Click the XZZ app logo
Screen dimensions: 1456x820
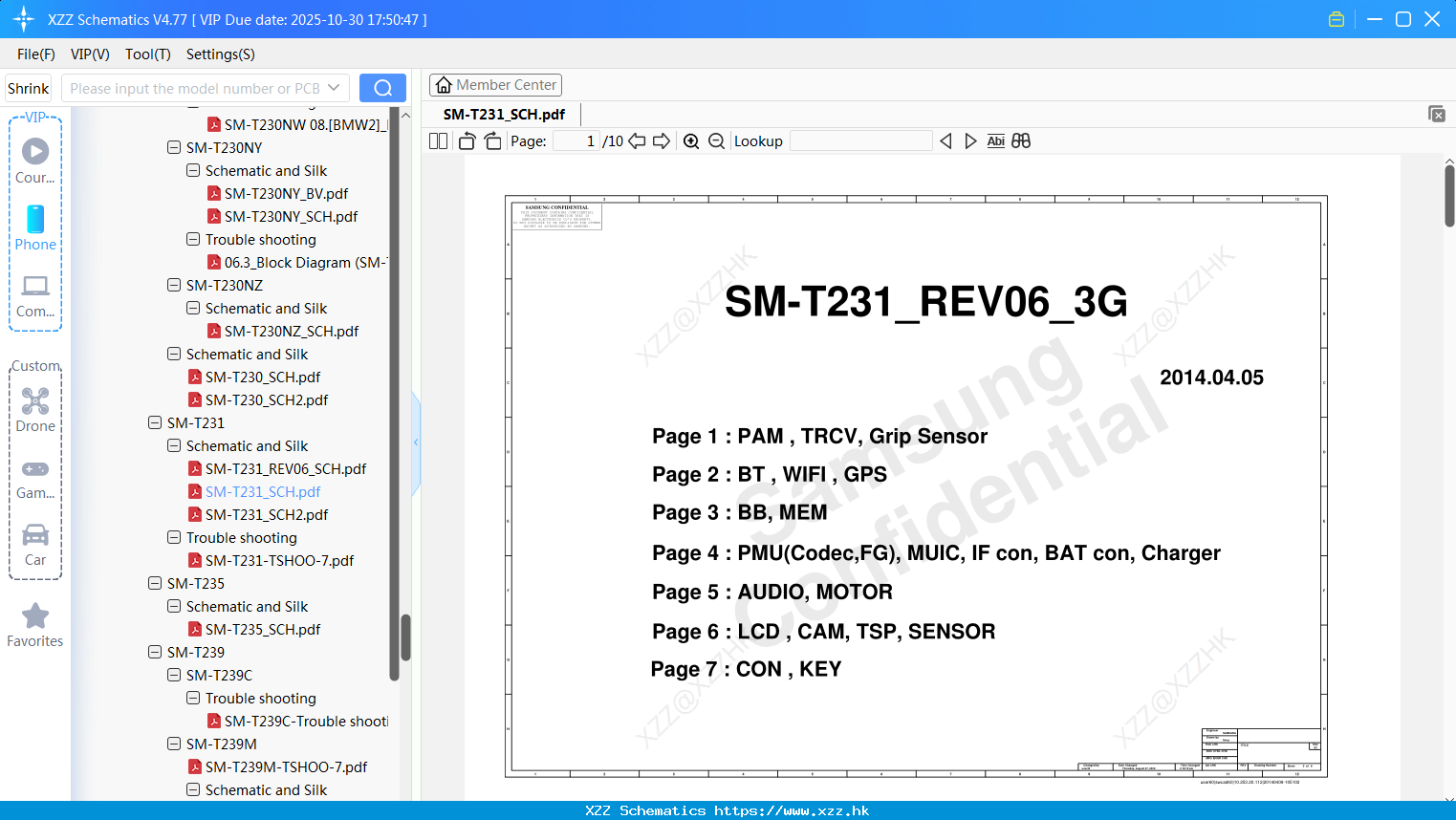(24, 19)
